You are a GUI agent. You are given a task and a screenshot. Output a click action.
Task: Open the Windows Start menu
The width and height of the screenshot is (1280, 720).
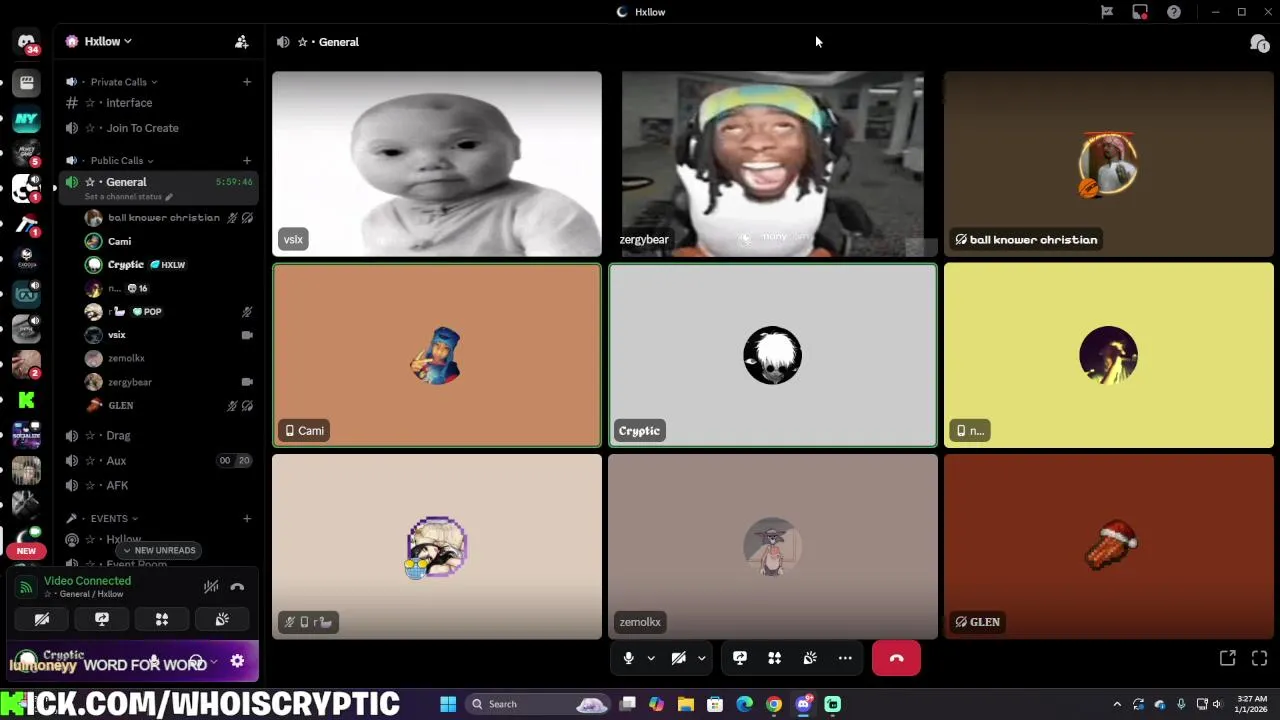tap(448, 704)
